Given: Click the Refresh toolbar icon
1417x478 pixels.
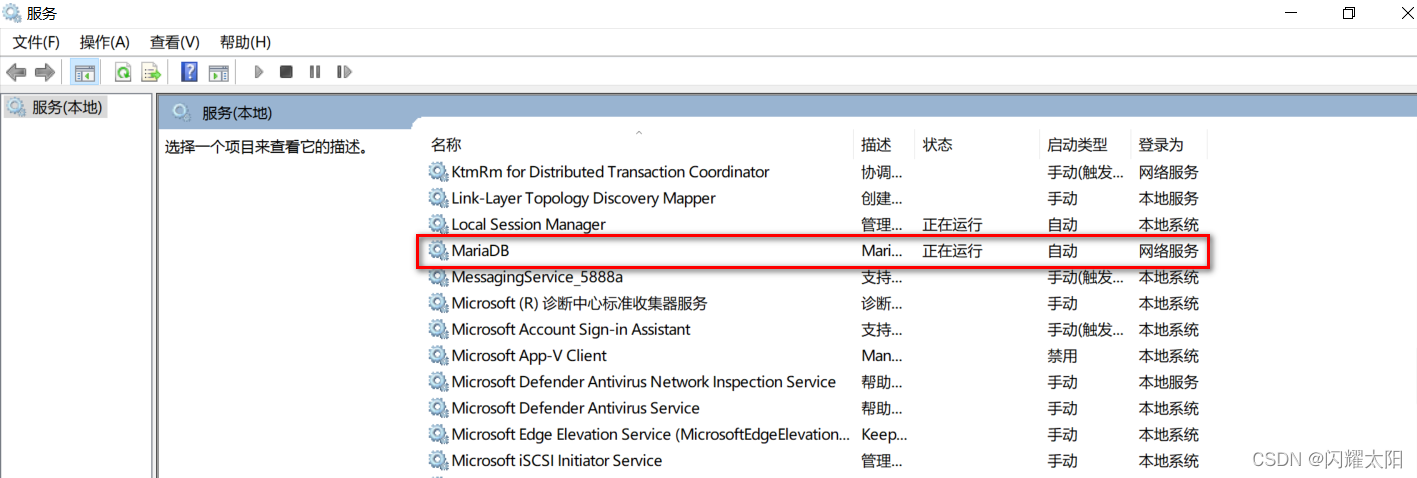Looking at the screenshot, I should (123, 72).
